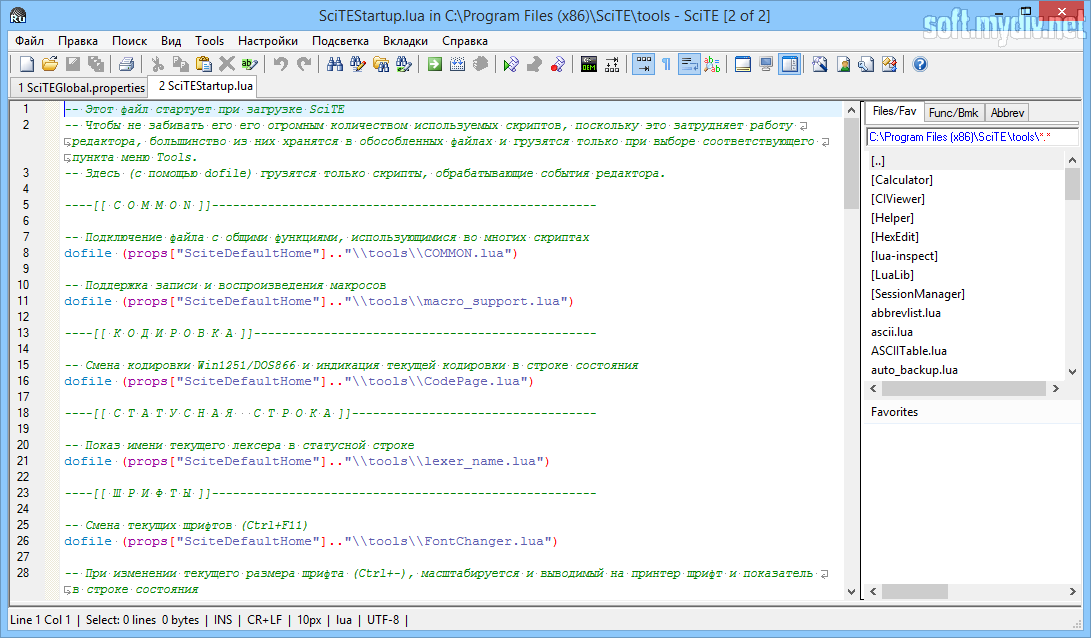
Task: Open the Справка menu
Action: (x=465, y=41)
